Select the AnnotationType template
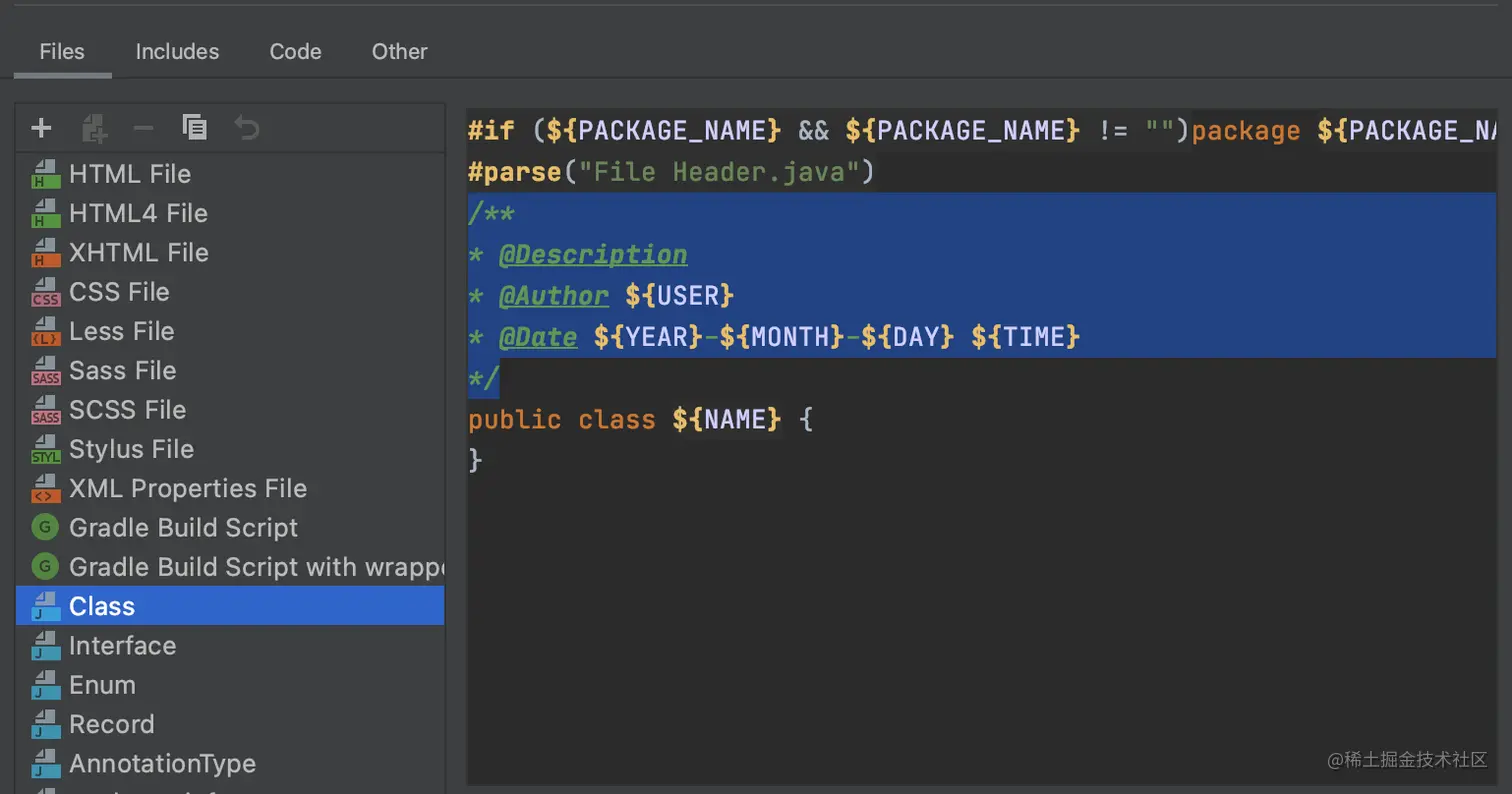Screen dimensions: 1512x794 click(x=230, y=764)
